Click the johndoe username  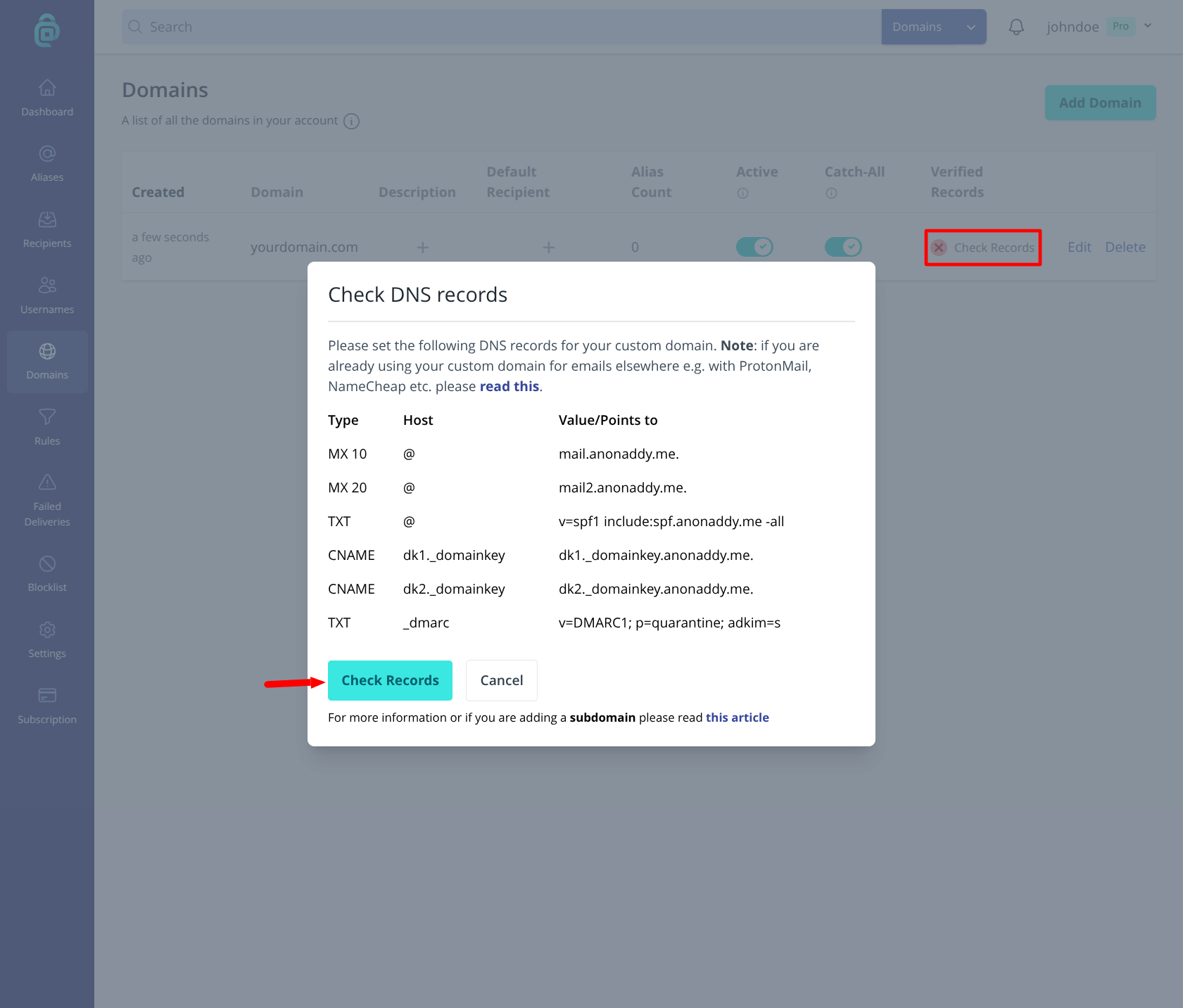click(1073, 27)
